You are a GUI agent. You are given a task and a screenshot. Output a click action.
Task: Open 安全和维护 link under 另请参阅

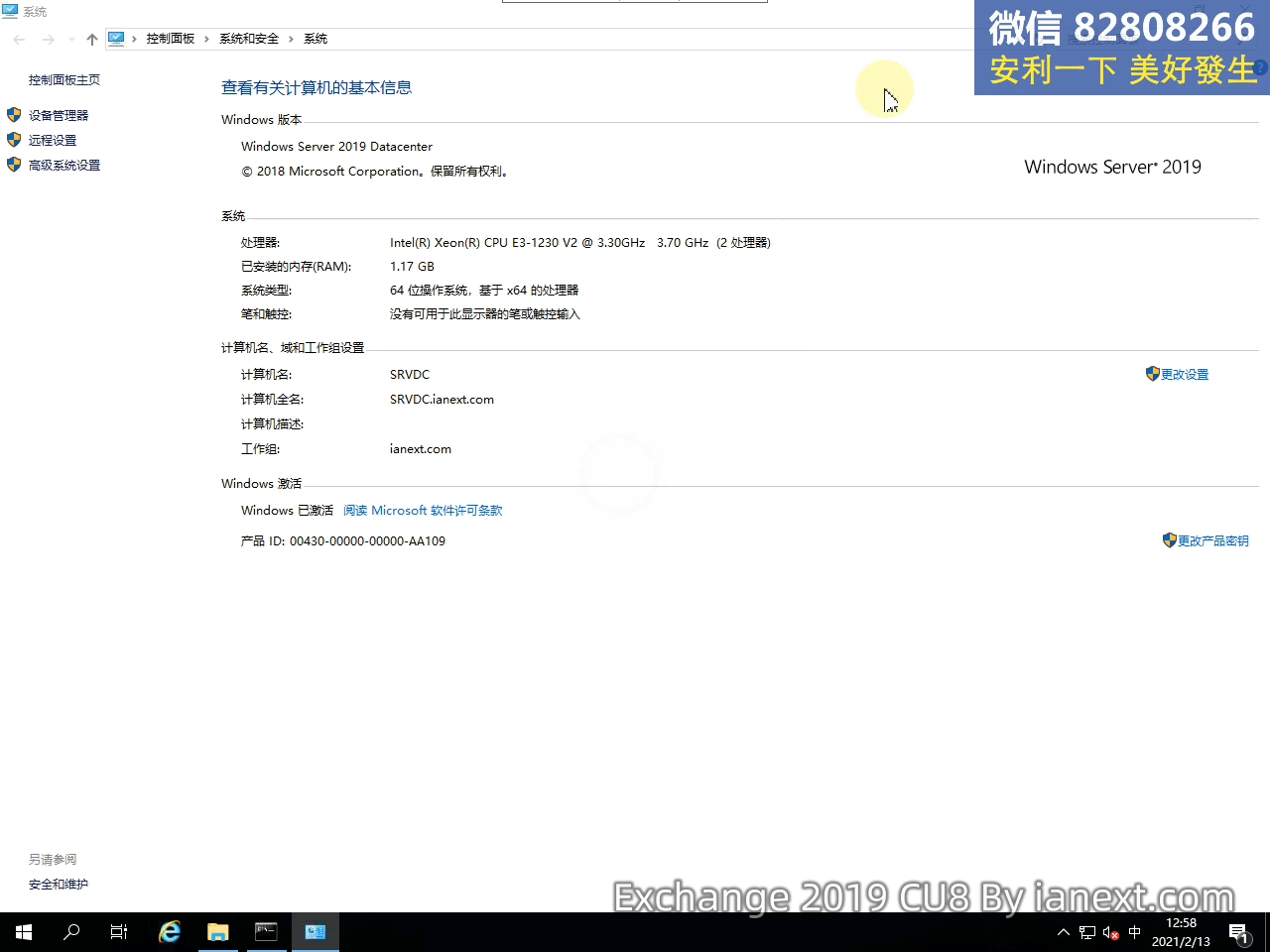pos(59,885)
